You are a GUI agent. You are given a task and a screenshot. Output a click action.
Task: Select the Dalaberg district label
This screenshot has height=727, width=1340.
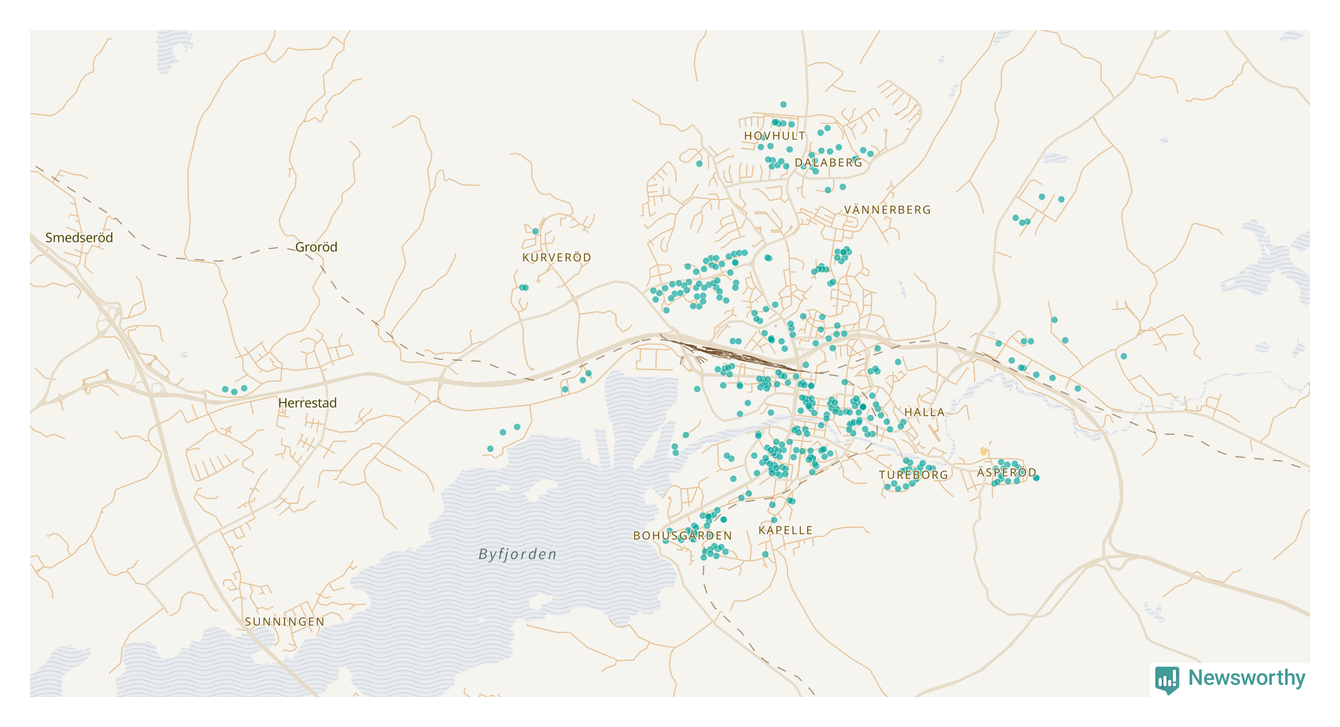coord(828,163)
